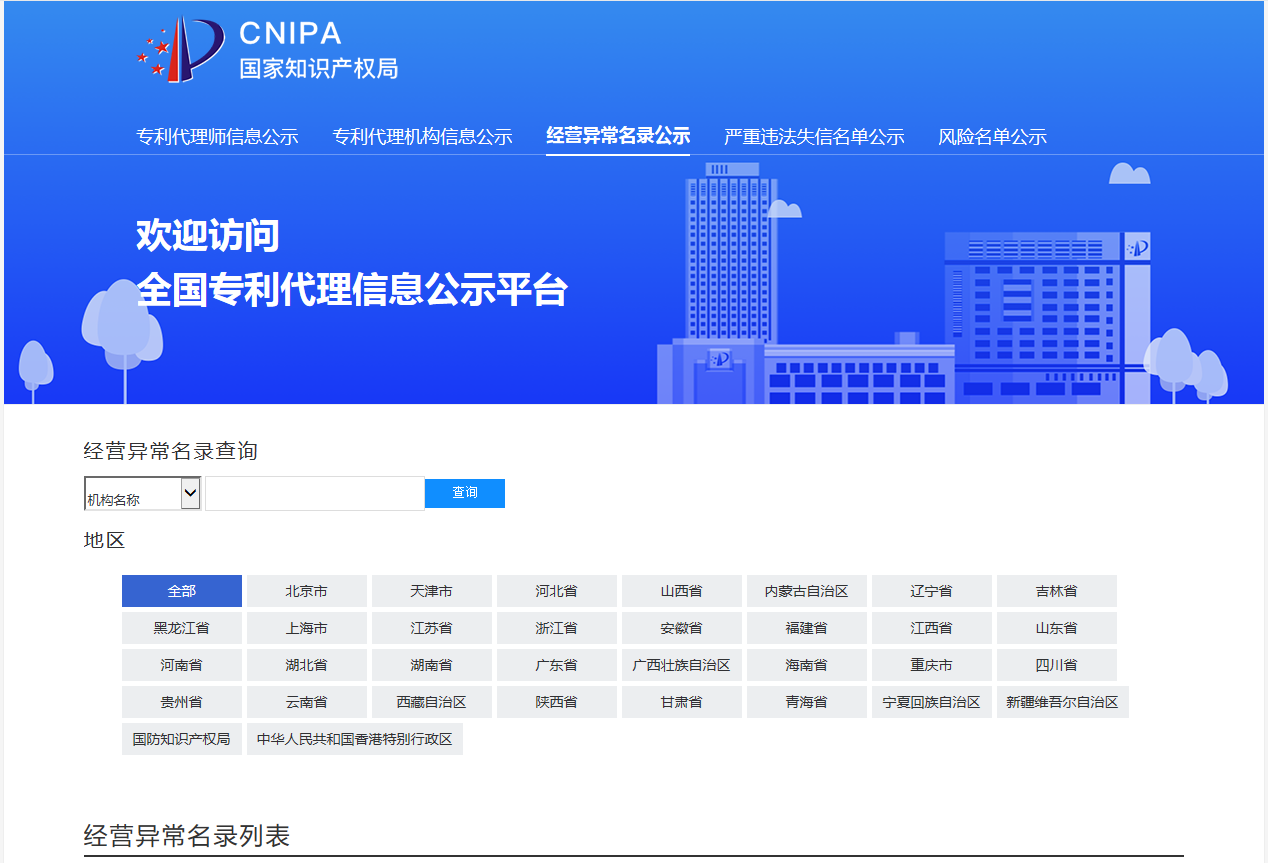This screenshot has width=1268, height=863.
Task: Filter by region 黑龙江省
Action: tap(182, 628)
